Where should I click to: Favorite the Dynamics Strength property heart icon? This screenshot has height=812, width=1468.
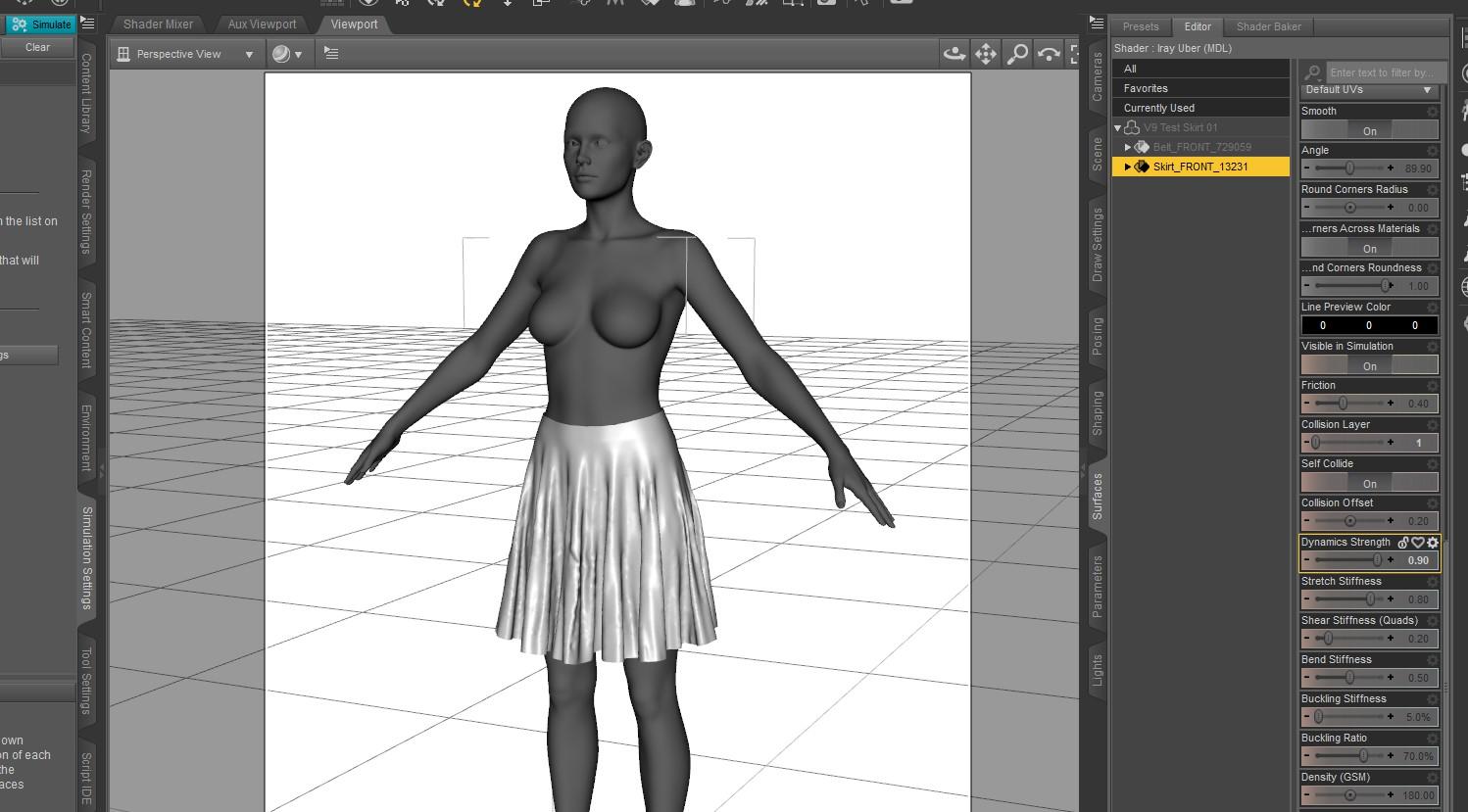click(1418, 542)
